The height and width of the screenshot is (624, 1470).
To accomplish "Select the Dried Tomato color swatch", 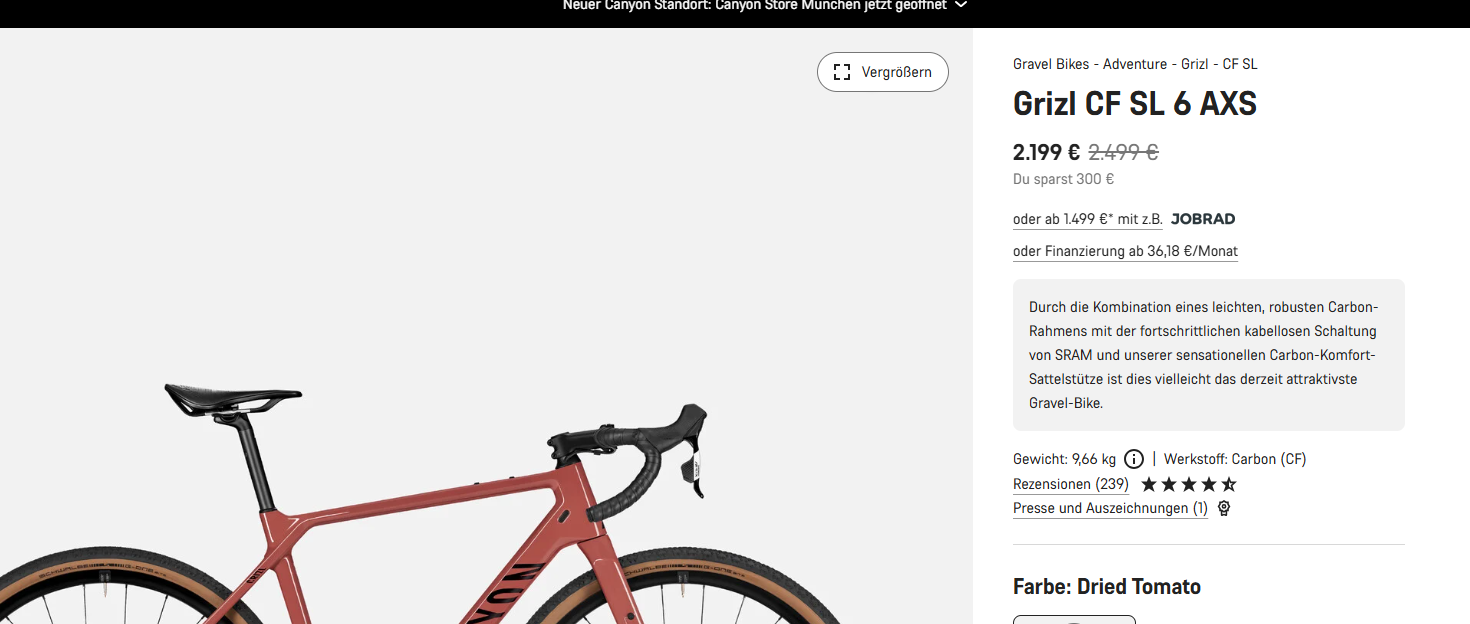I will click(1074, 620).
